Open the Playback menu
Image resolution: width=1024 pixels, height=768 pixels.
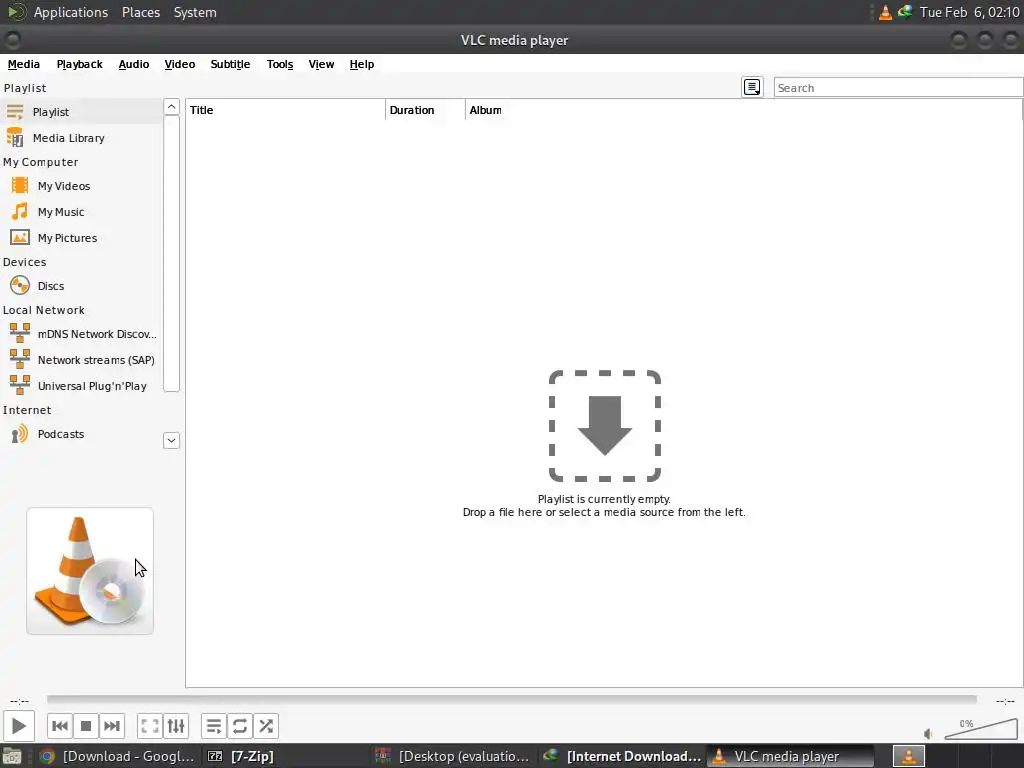coord(80,64)
